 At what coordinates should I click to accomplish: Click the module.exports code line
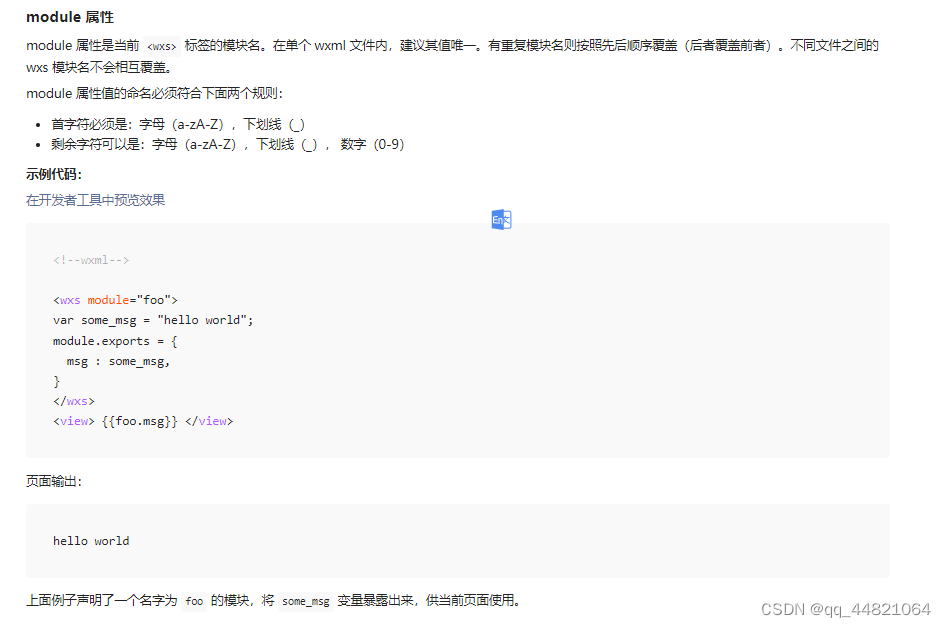tap(114, 339)
